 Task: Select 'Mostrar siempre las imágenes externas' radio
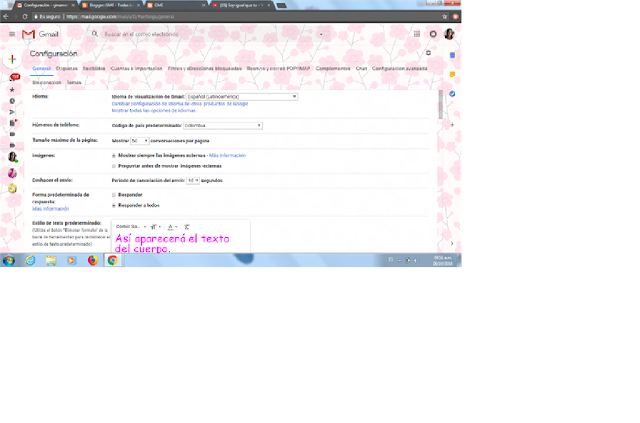(x=114, y=156)
